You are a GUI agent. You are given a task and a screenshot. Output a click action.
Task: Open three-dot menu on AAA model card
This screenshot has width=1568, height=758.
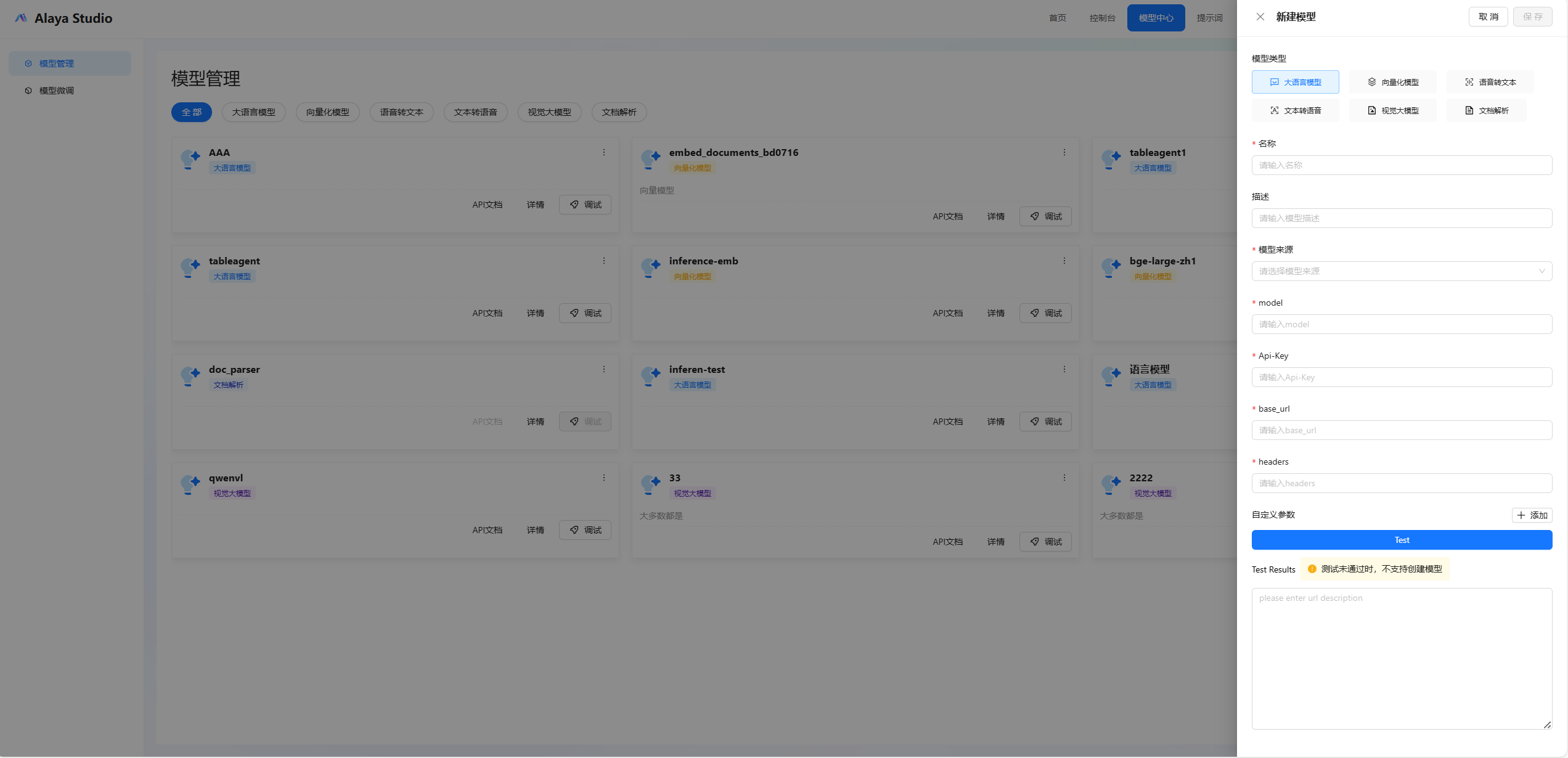(604, 152)
